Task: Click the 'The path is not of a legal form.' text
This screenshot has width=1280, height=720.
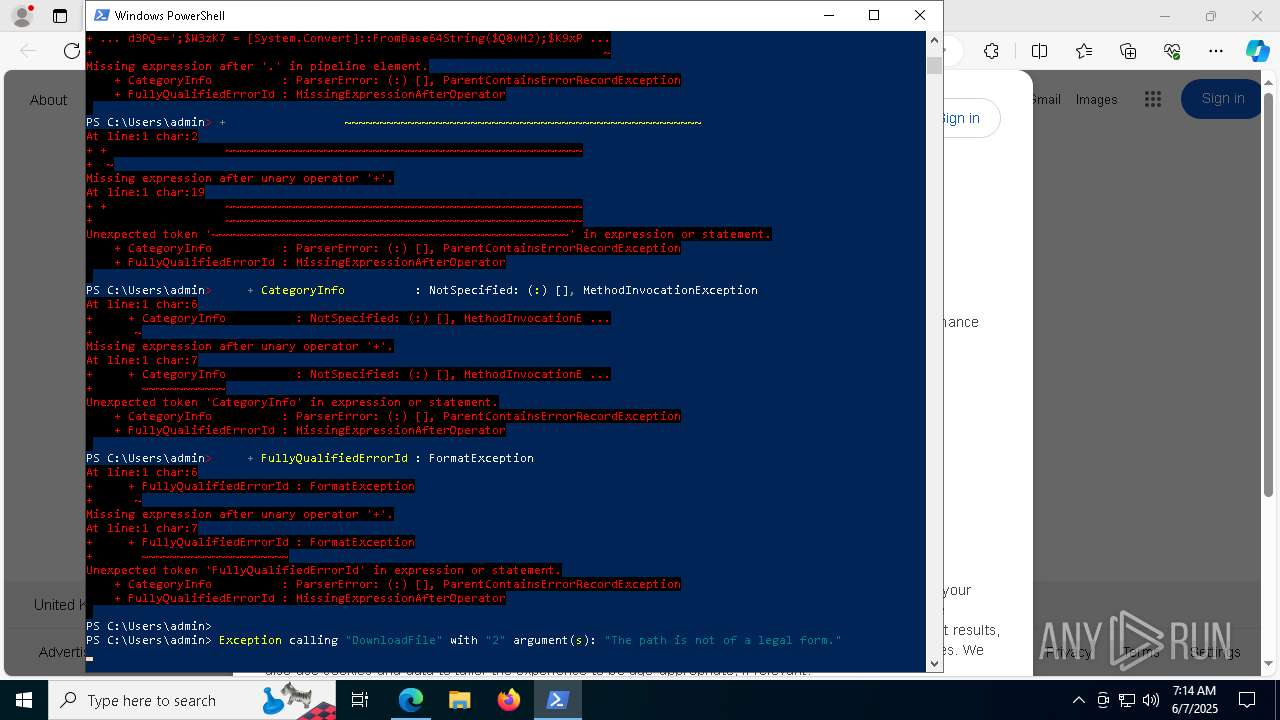Action: 723,640
